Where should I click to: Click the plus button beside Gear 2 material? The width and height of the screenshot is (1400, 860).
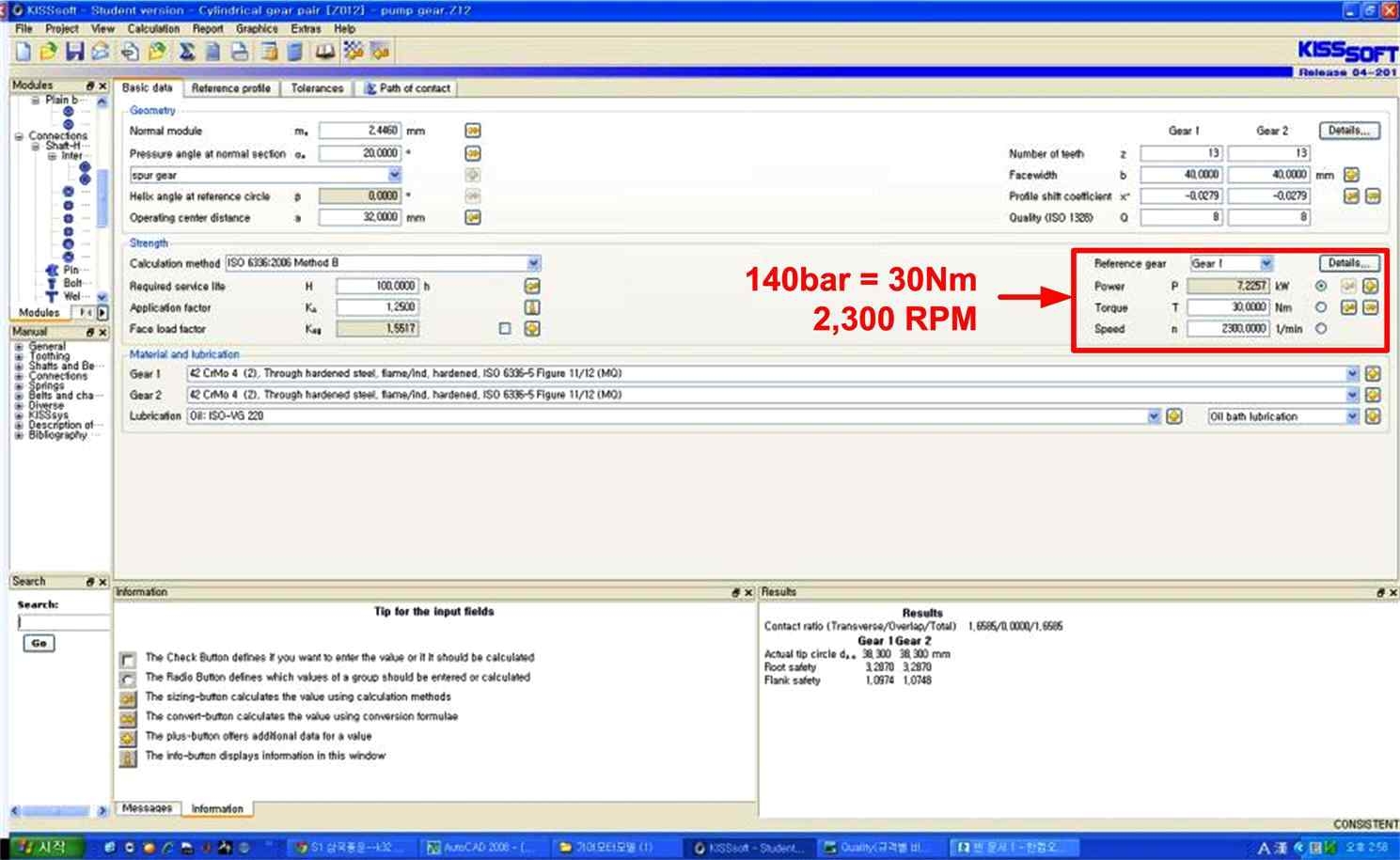pos(1373,395)
